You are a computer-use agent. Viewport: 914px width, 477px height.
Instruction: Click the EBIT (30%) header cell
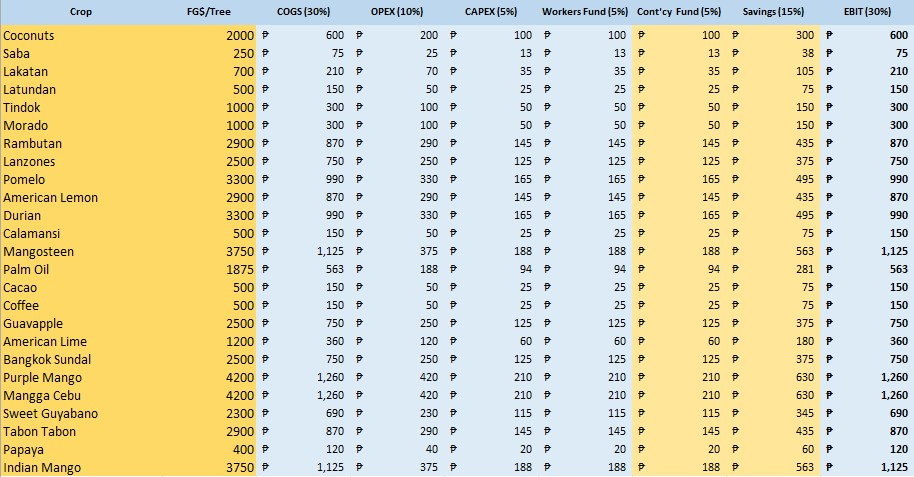(x=868, y=12)
